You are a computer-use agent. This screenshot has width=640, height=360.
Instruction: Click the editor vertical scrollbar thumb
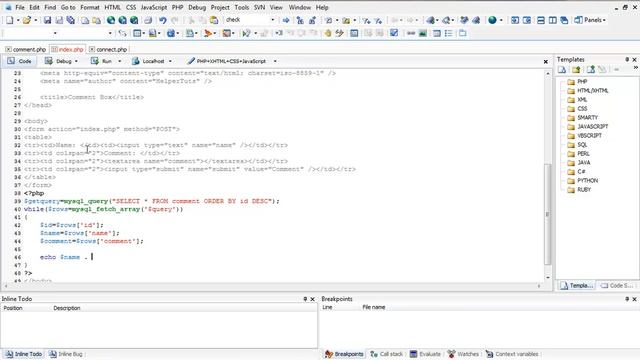point(548,214)
